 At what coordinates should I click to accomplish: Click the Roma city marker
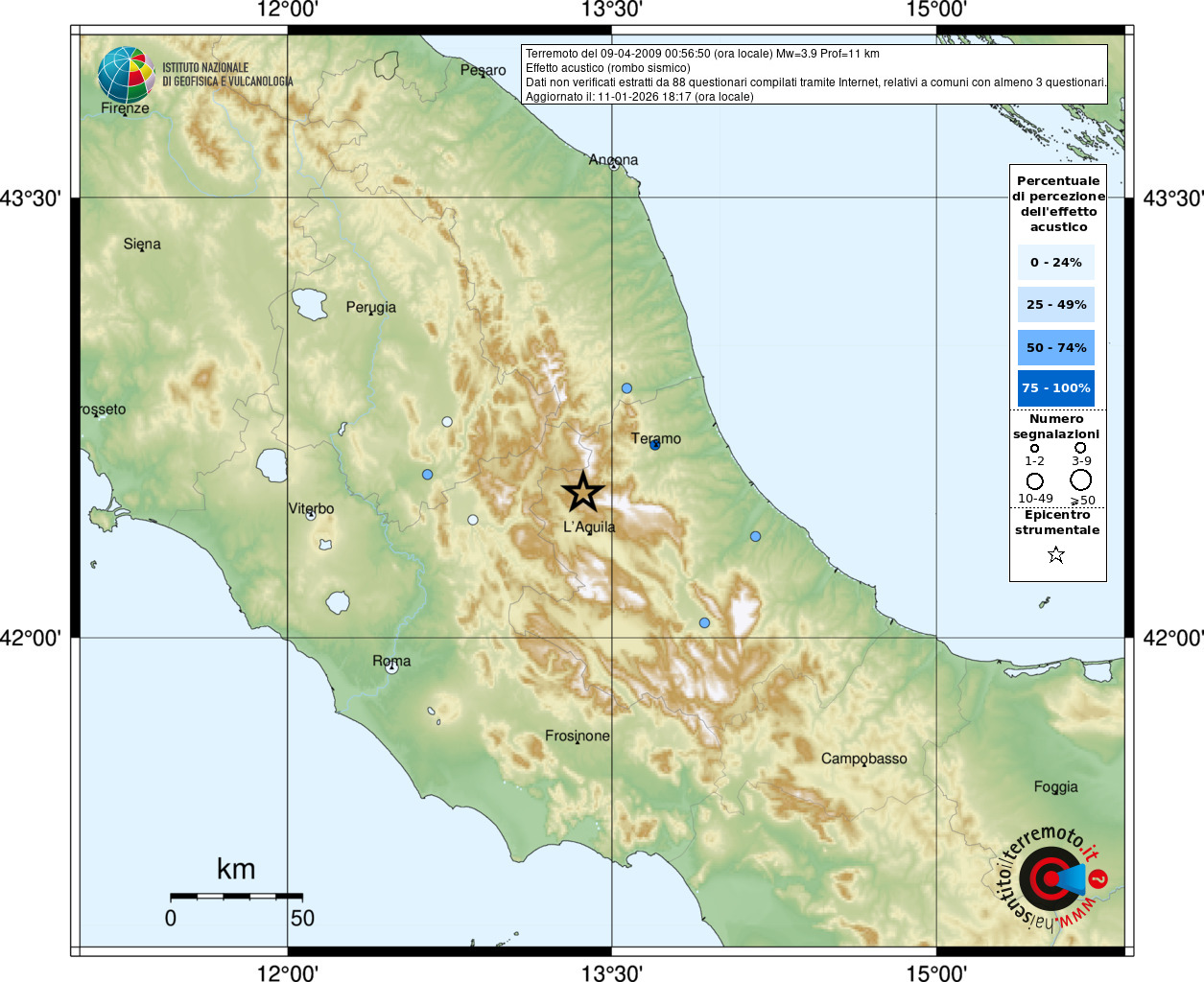click(x=391, y=667)
